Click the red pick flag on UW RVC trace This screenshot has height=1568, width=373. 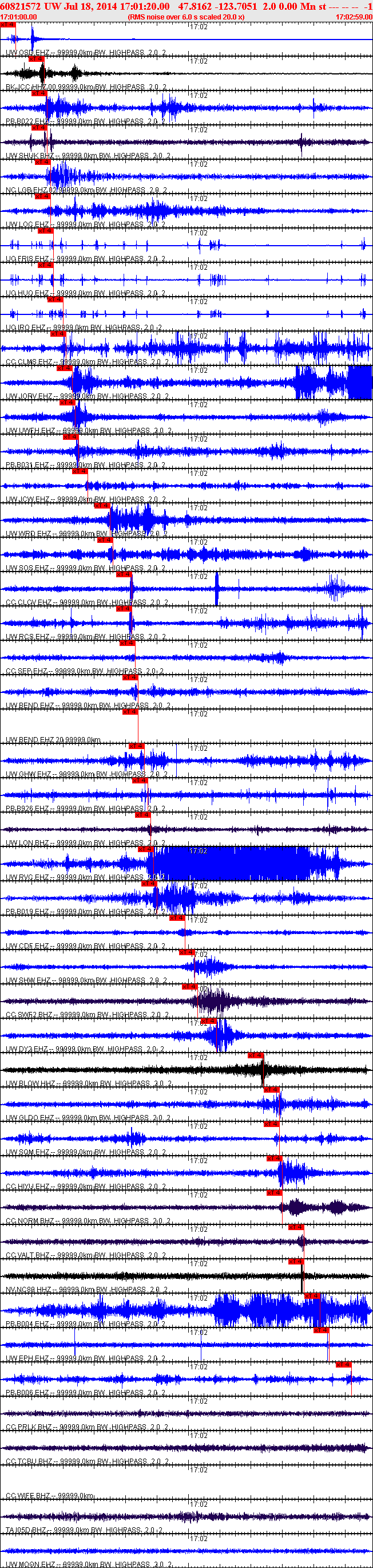145,849
